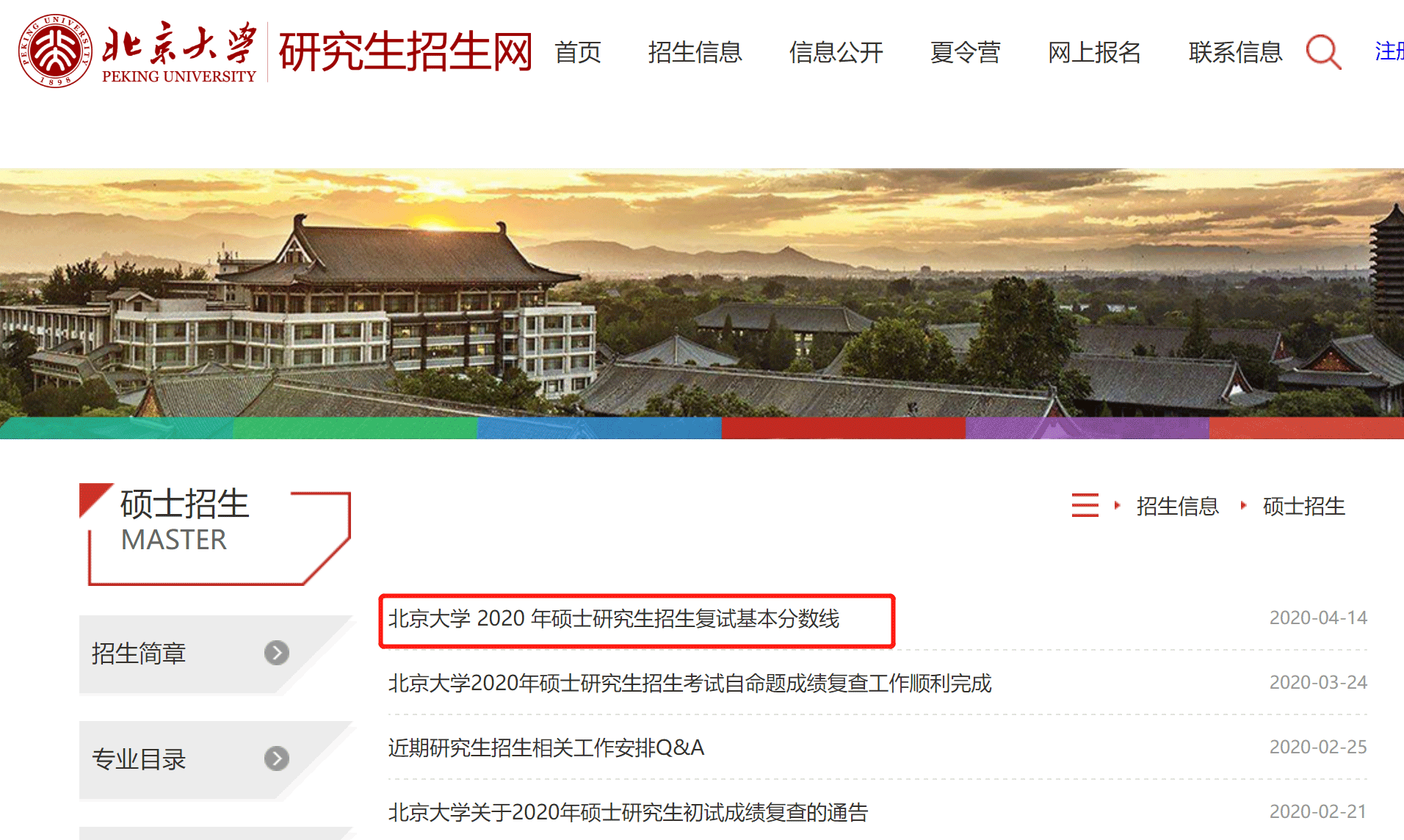
Task: Open 自命题成绩复查工作顺利完成 announcement
Action: pos(690,684)
